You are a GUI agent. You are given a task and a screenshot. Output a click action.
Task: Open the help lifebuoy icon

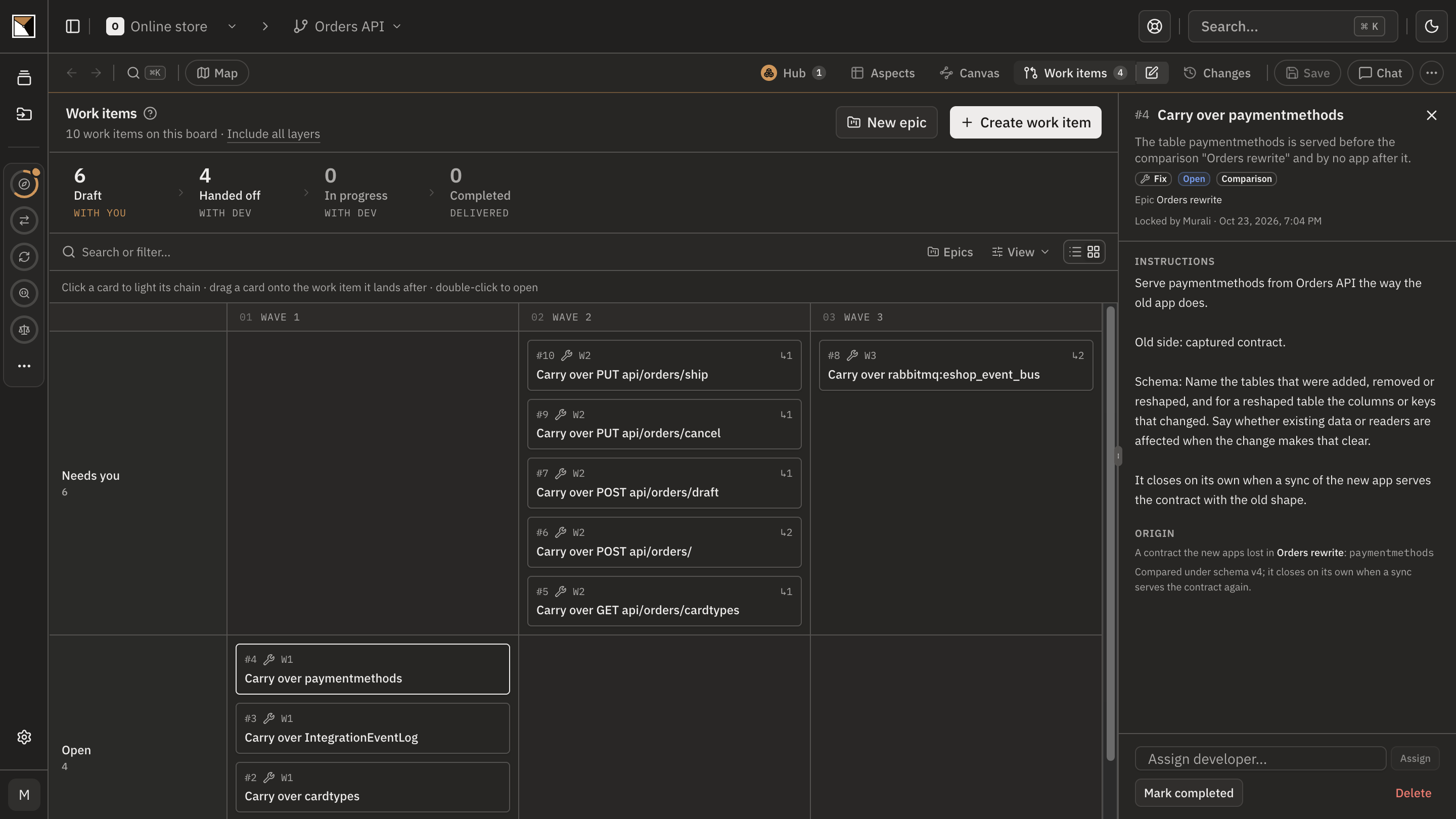click(1154, 27)
